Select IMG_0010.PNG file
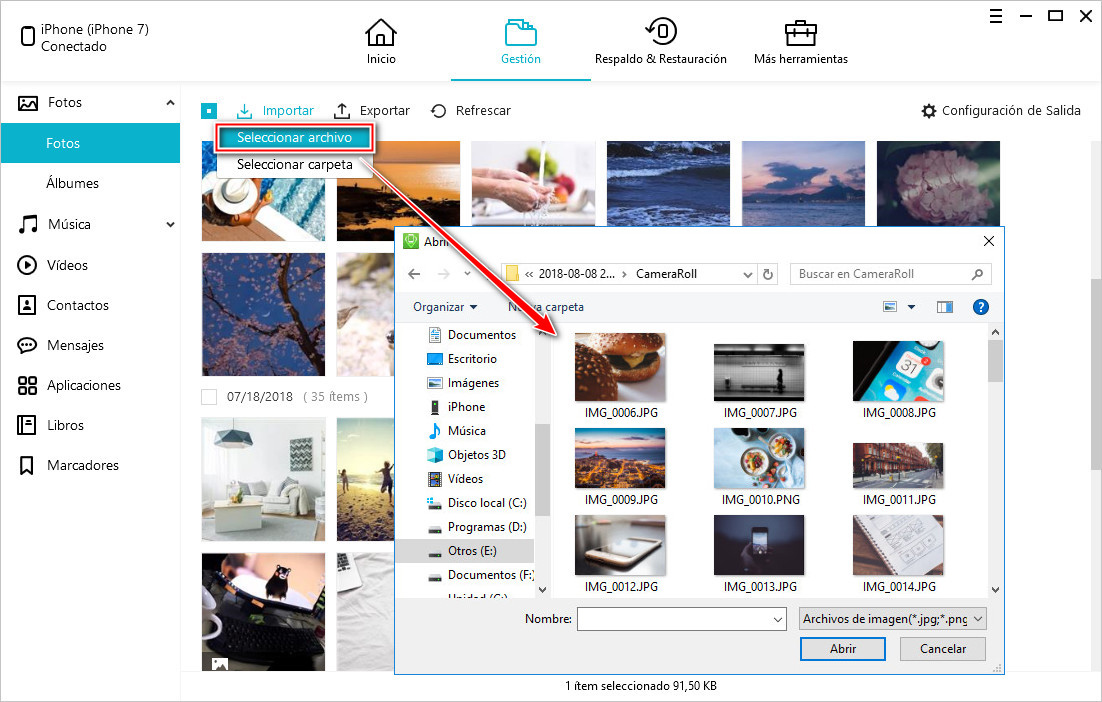 [760, 467]
